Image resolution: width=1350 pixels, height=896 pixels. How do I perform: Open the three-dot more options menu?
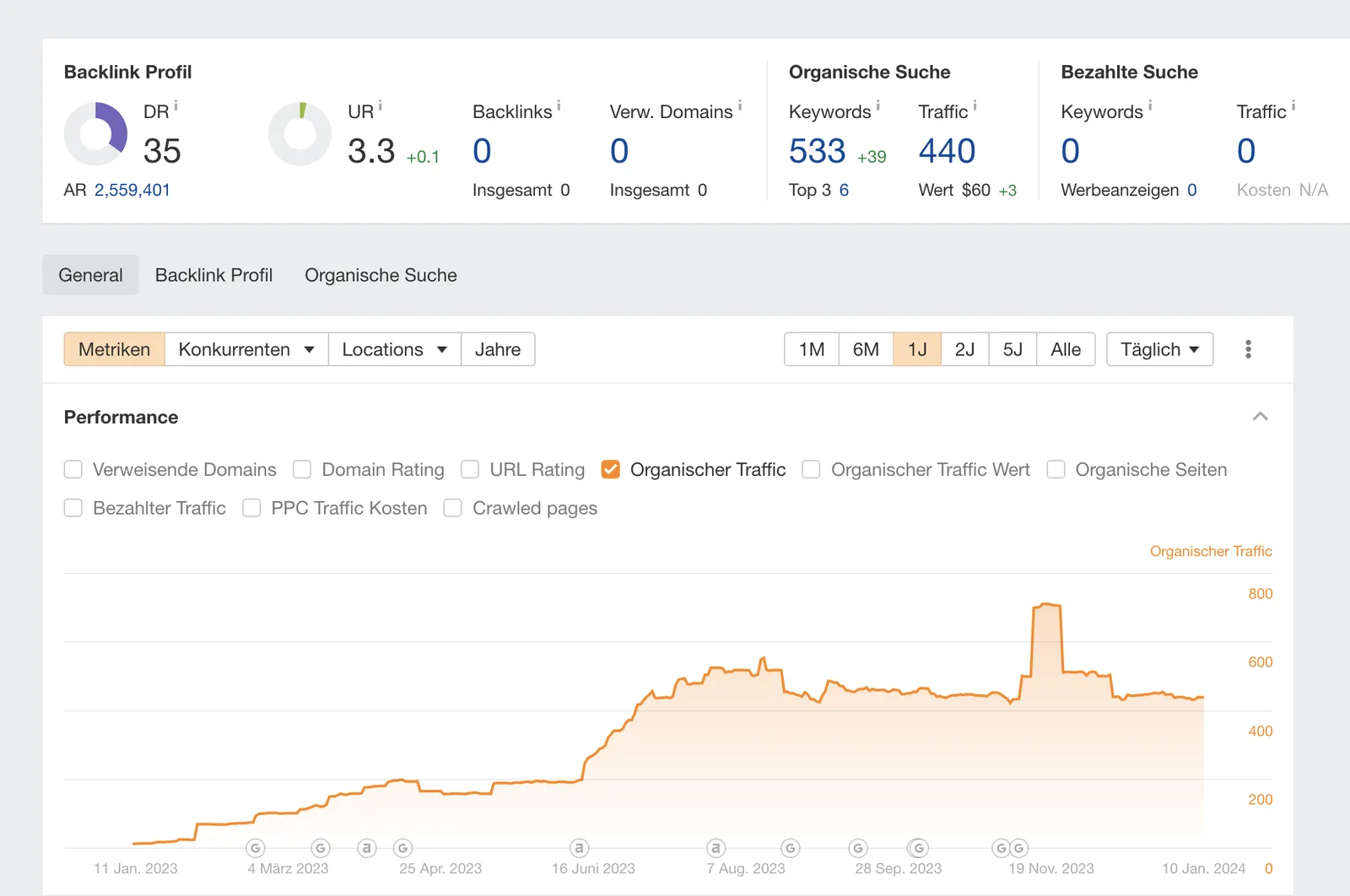(x=1248, y=349)
